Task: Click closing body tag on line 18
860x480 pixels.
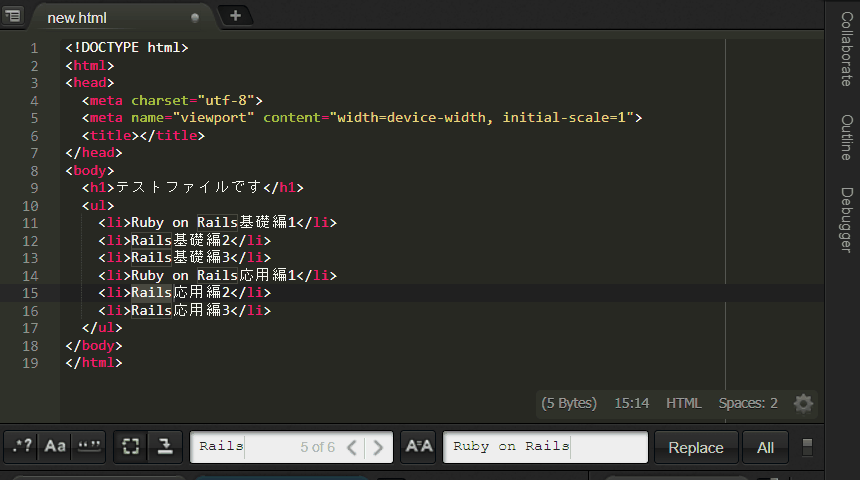Action: tap(94, 346)
